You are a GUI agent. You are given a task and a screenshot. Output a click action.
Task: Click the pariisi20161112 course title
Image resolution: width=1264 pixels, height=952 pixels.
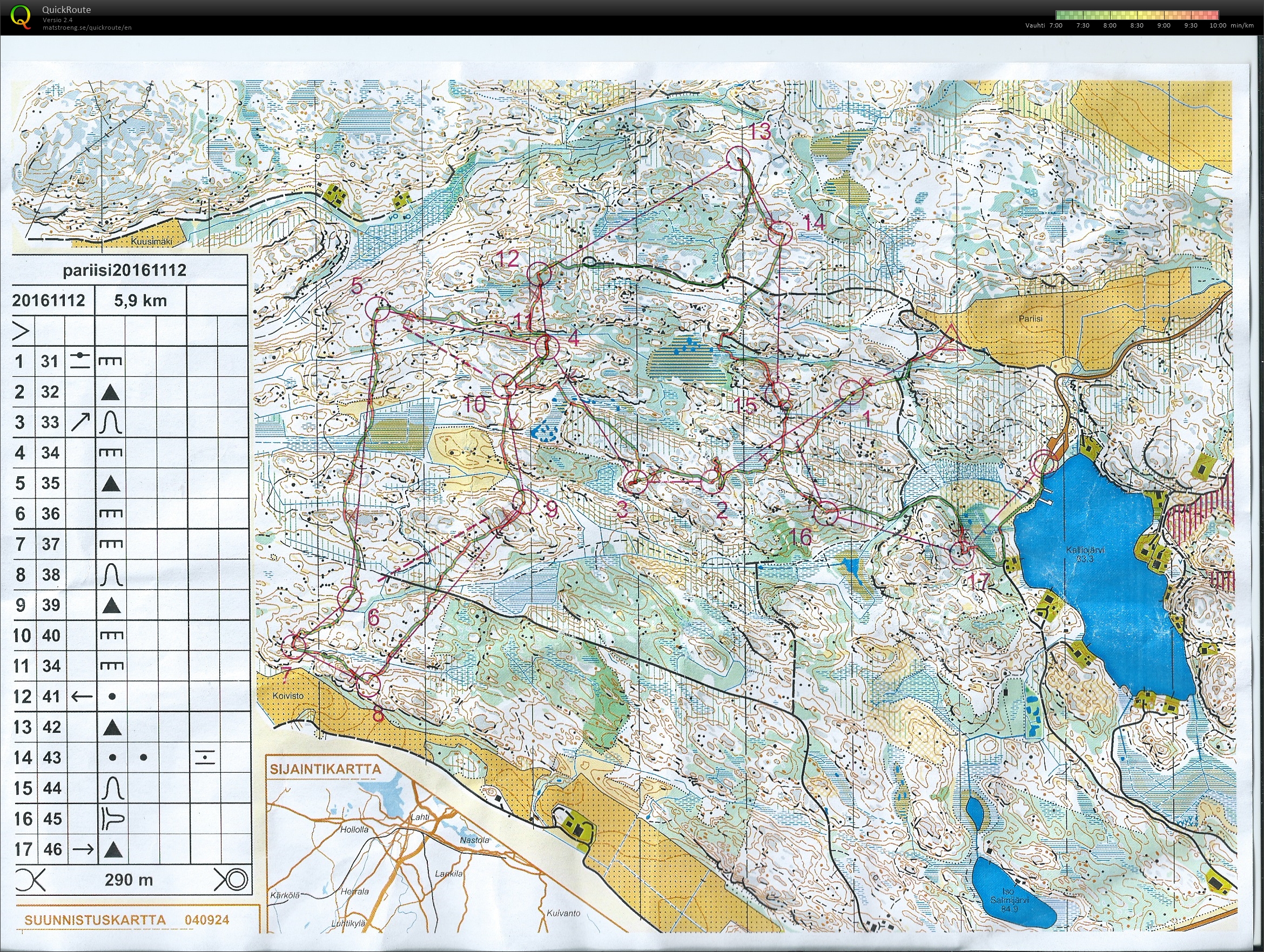[x=125, y=270]
